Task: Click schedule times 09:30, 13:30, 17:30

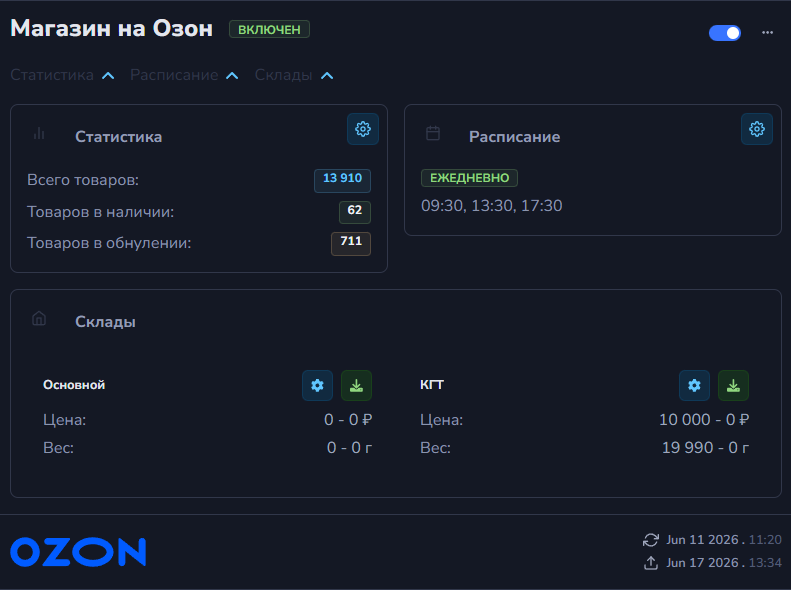Action: 492,206
